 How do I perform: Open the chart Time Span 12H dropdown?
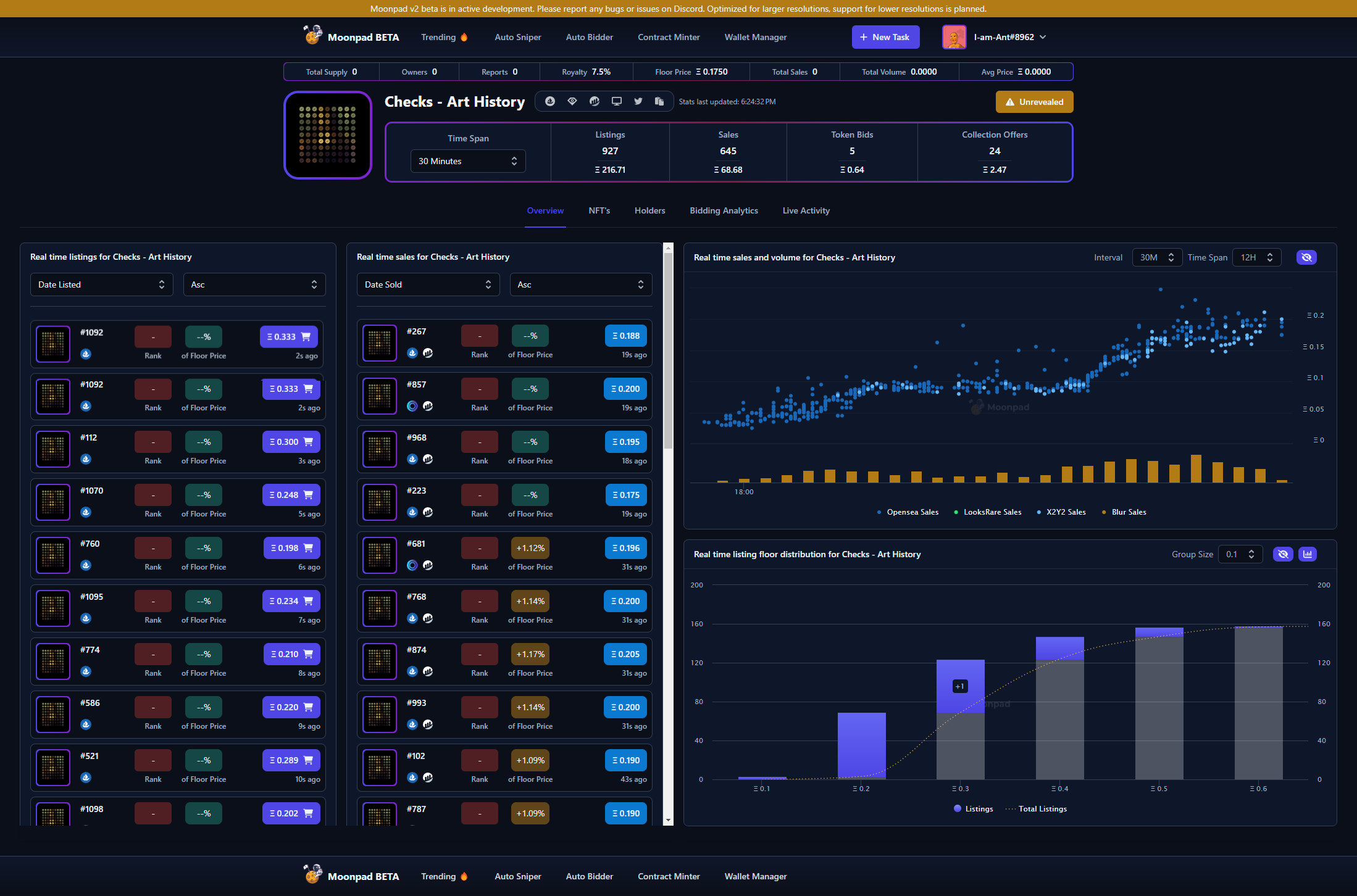tap(1256, 257)
